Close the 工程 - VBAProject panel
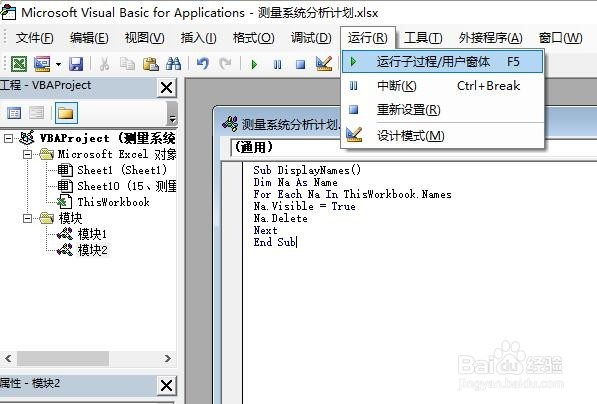Viewport: 597px width, 404px height. (x=167, y=88)
